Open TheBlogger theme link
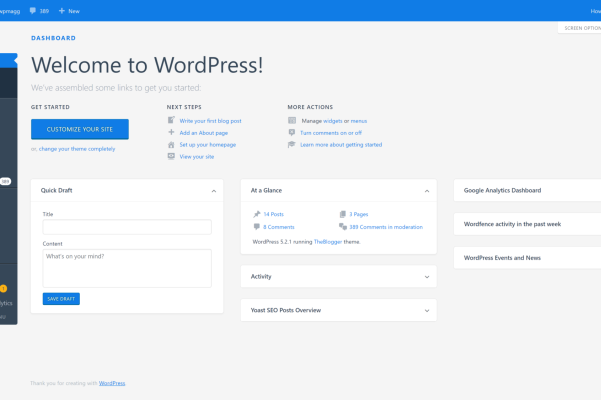The image size is (601, 400). (328, 242)
